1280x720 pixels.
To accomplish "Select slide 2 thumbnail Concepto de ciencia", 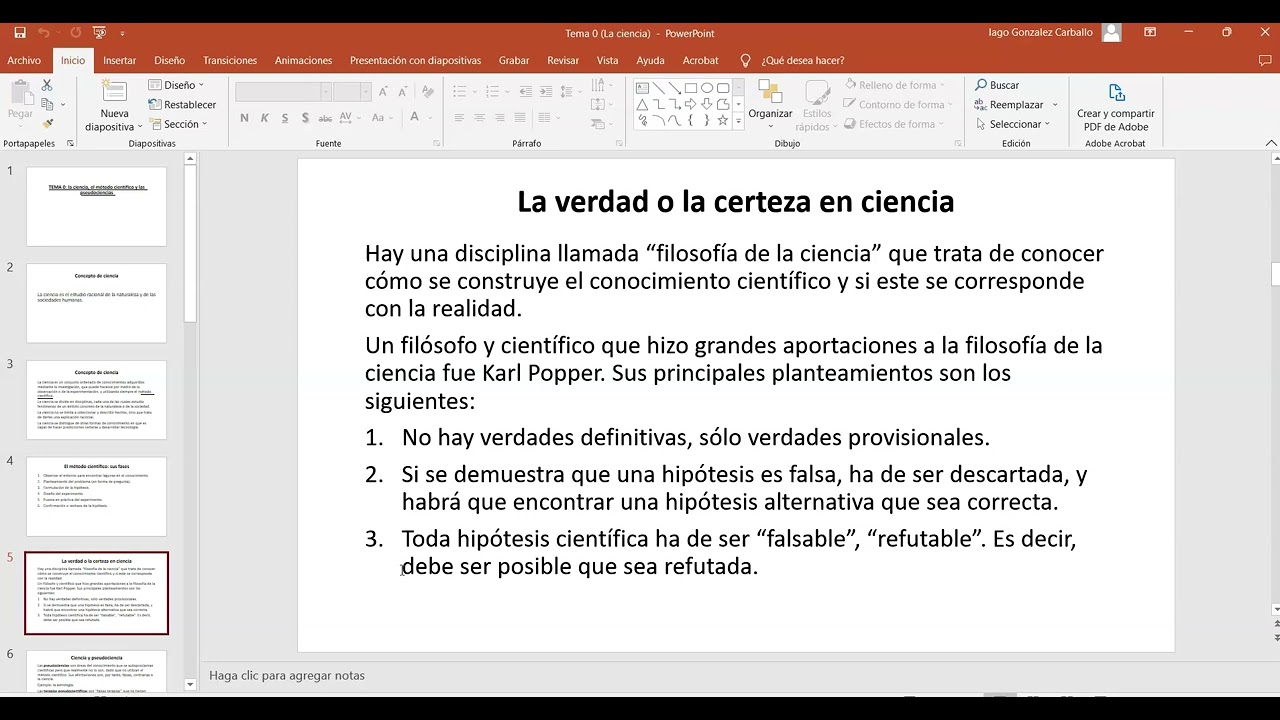I will [x=96, y=303].
